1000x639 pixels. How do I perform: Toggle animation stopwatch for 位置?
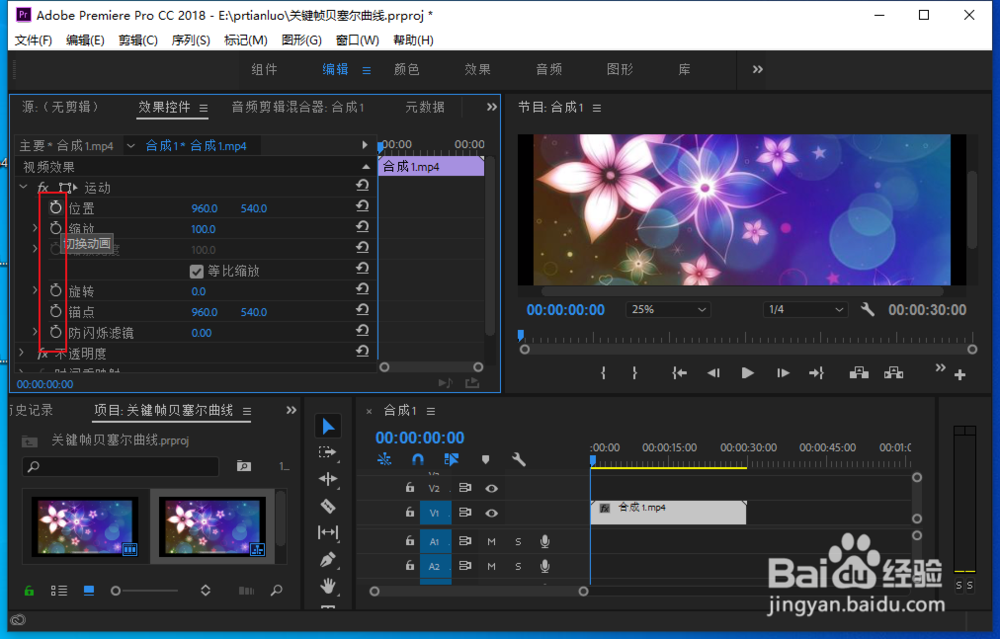55,207
